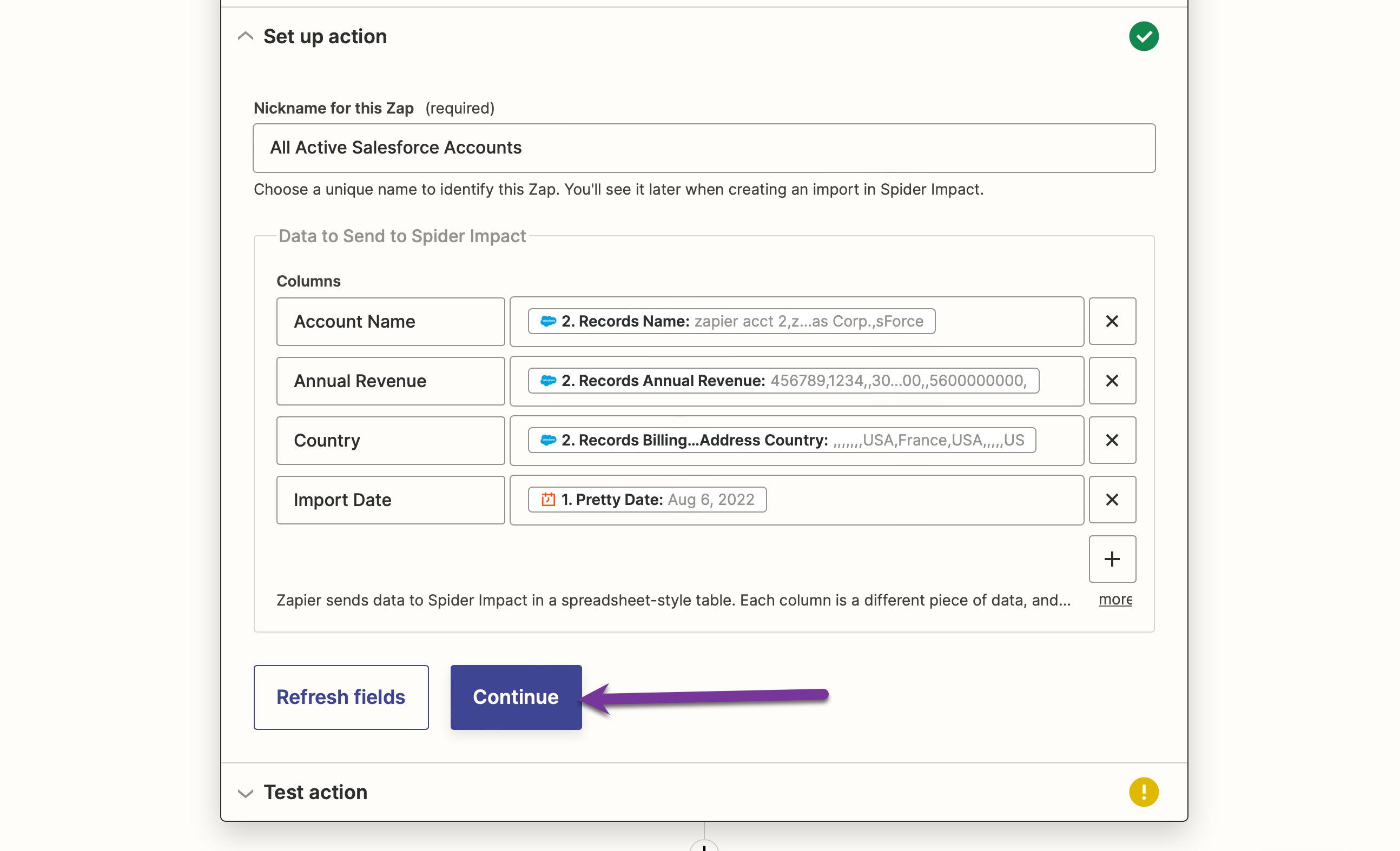Click Salesforce icon in Annual Revenue pill
The image size is (1400, 851).
pyautogui.click(x=548, y=381)
